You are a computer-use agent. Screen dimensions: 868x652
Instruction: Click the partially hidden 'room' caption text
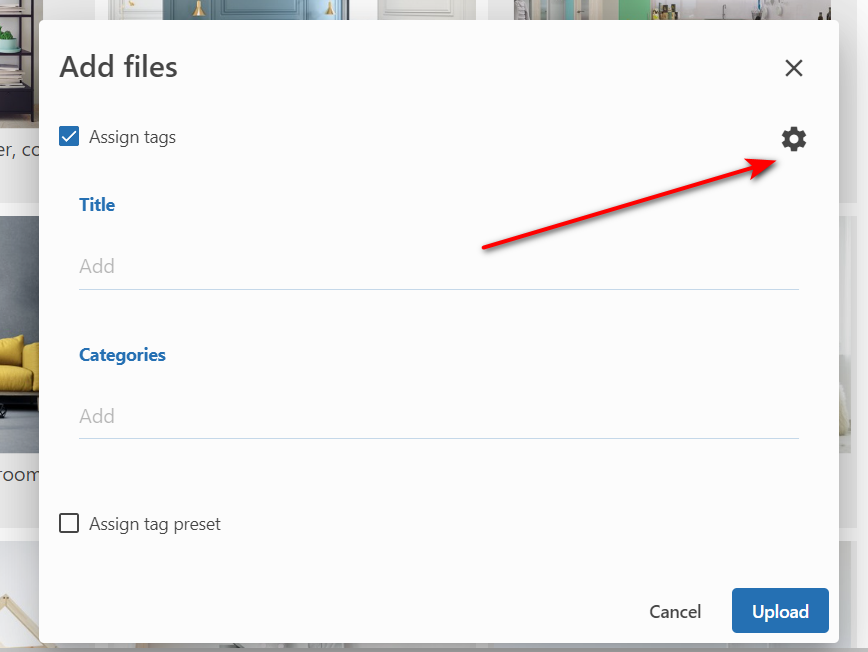point(18,475)
